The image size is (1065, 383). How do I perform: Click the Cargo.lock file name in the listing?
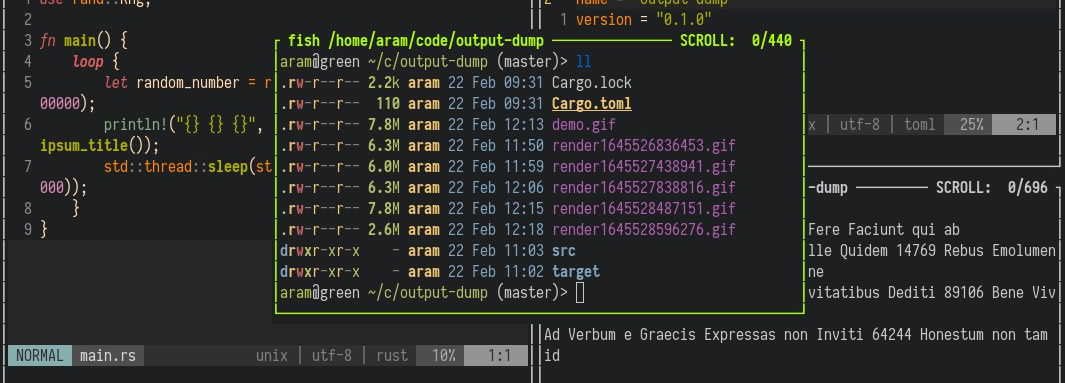592,83
